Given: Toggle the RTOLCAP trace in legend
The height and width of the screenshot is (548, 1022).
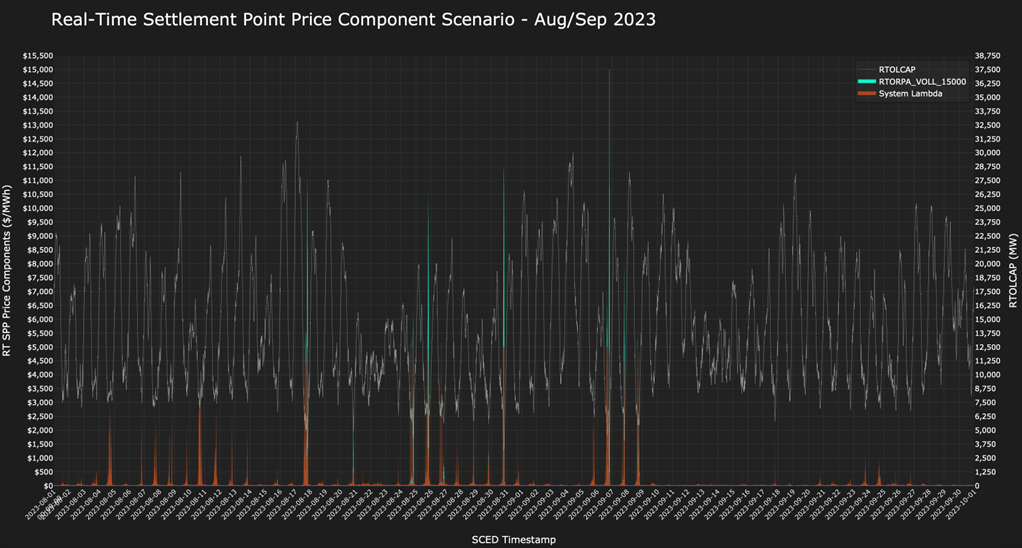Looking at the screenshot, I should click(x=896, y=69).
